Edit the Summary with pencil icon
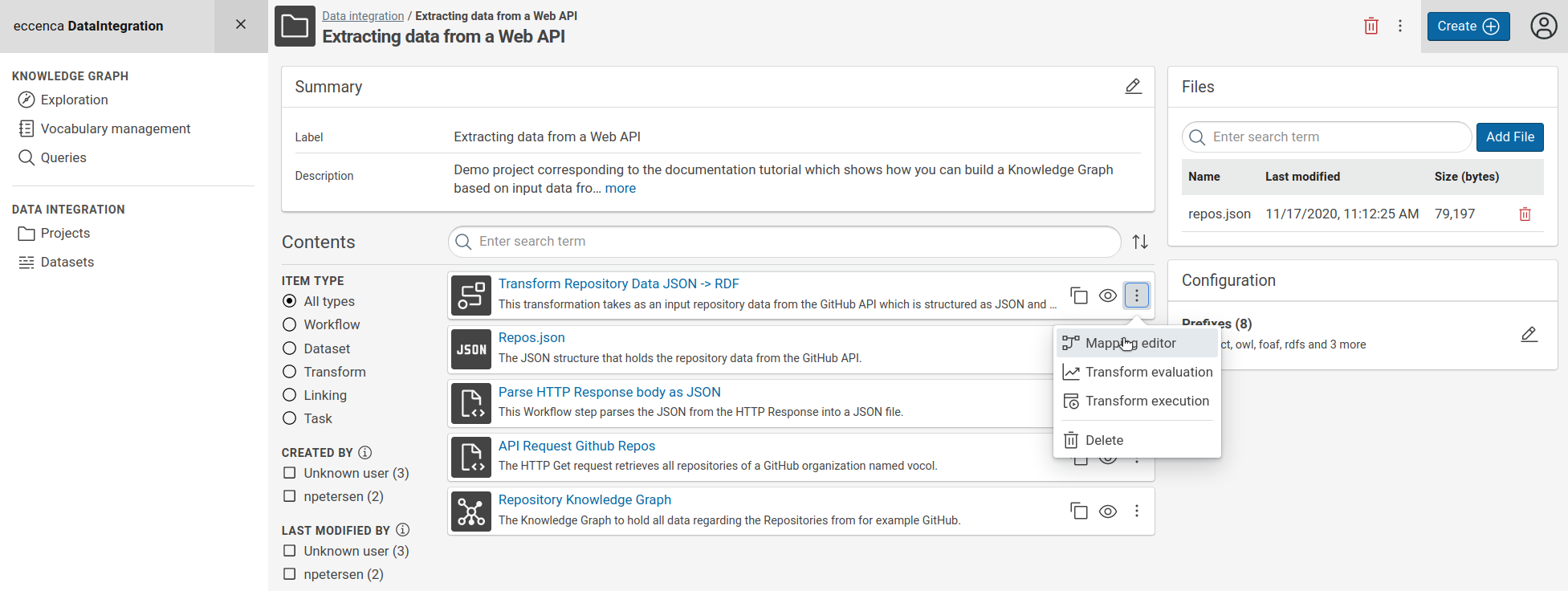1568x591 pixels. (1133, 87)
